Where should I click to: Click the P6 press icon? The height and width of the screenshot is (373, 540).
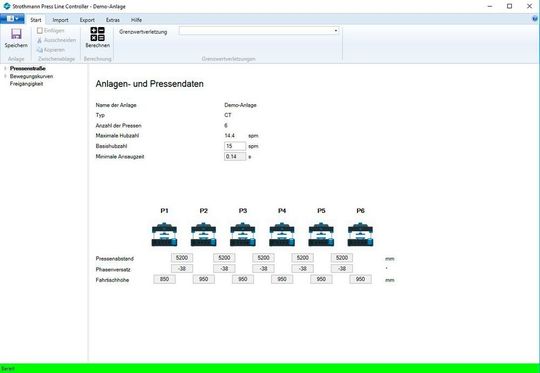360,235
